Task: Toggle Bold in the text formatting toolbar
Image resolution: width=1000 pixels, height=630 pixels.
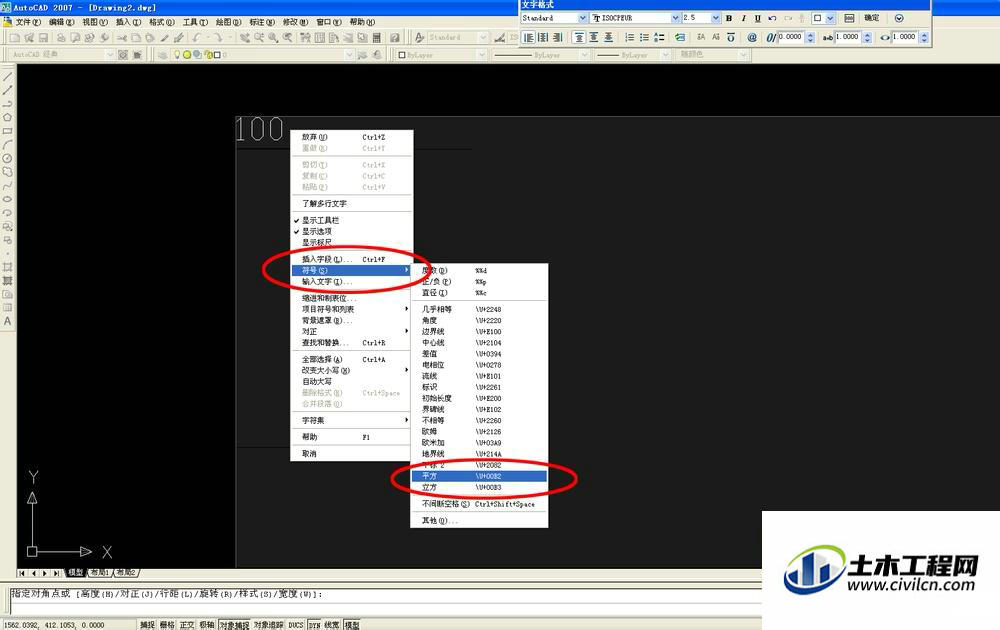Action: pyautogui.click(x=729, y=18)
